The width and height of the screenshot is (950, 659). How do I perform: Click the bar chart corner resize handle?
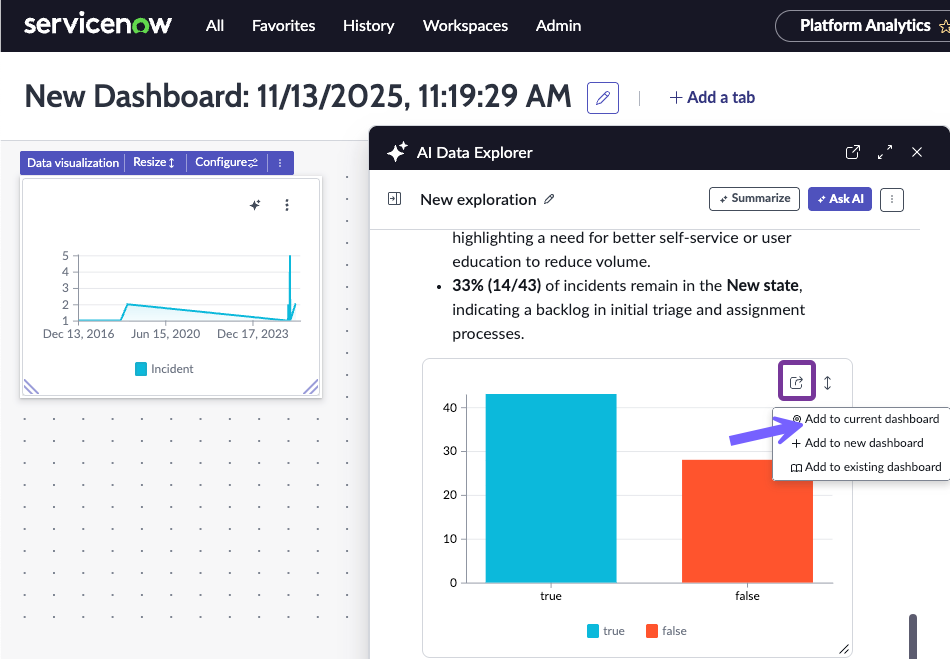[x=844, y=649]
